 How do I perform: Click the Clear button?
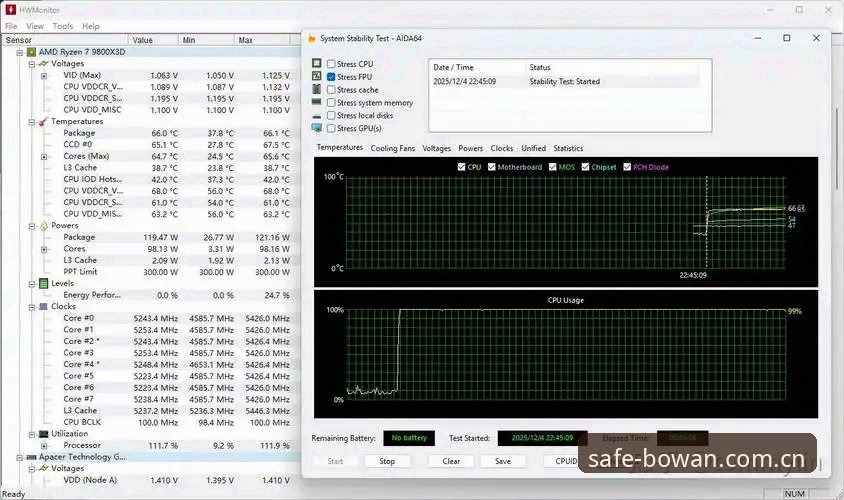pyautogui.click(x=451, y=461)
